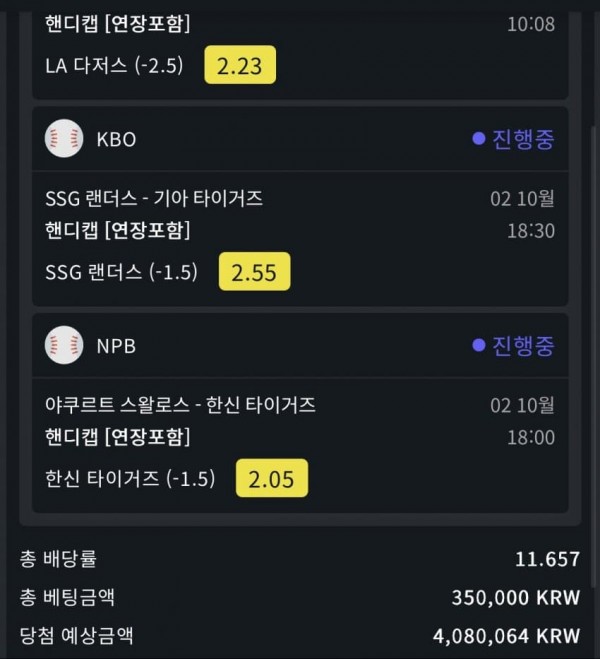Click the blue status dot beside NPB
Image resolution: width=600 pixels, height=659 pixels.
coord(479,346)
